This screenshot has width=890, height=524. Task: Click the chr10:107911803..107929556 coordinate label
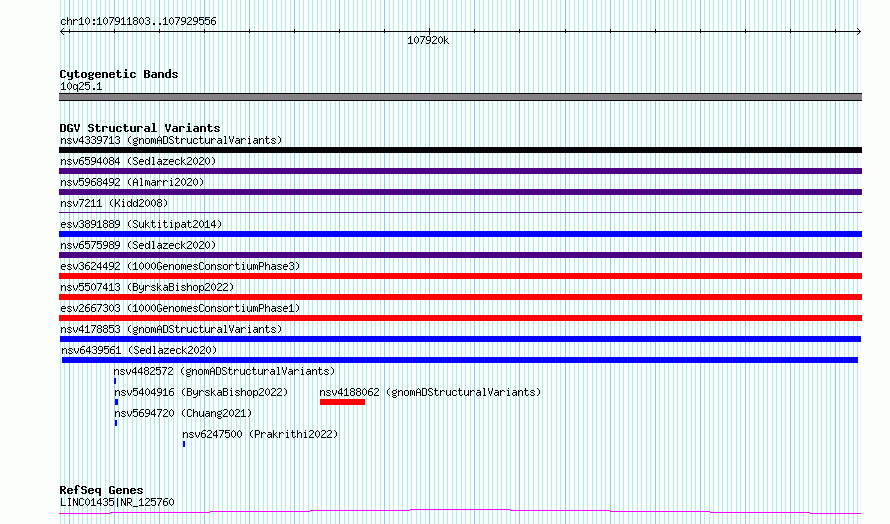click(138, 22)
